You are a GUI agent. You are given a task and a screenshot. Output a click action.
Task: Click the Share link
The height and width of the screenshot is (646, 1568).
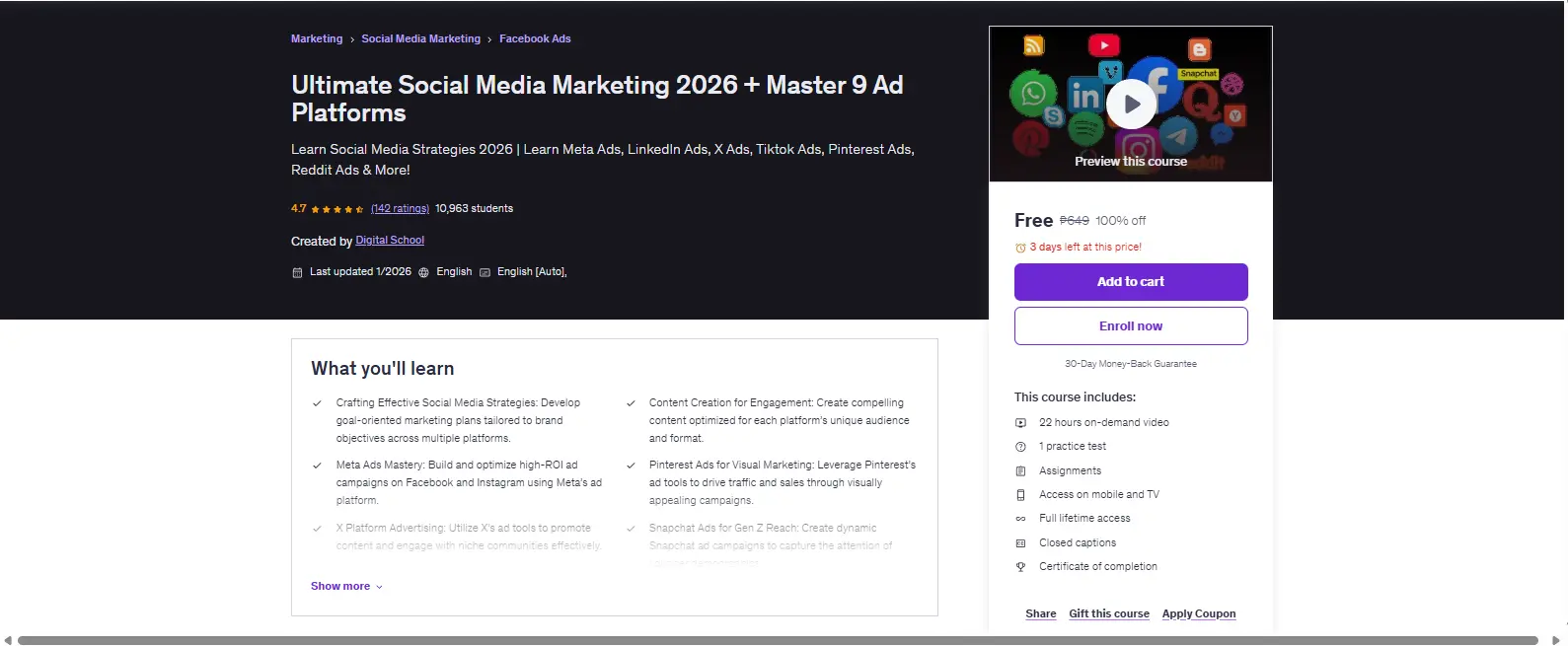coord(1040,613)
